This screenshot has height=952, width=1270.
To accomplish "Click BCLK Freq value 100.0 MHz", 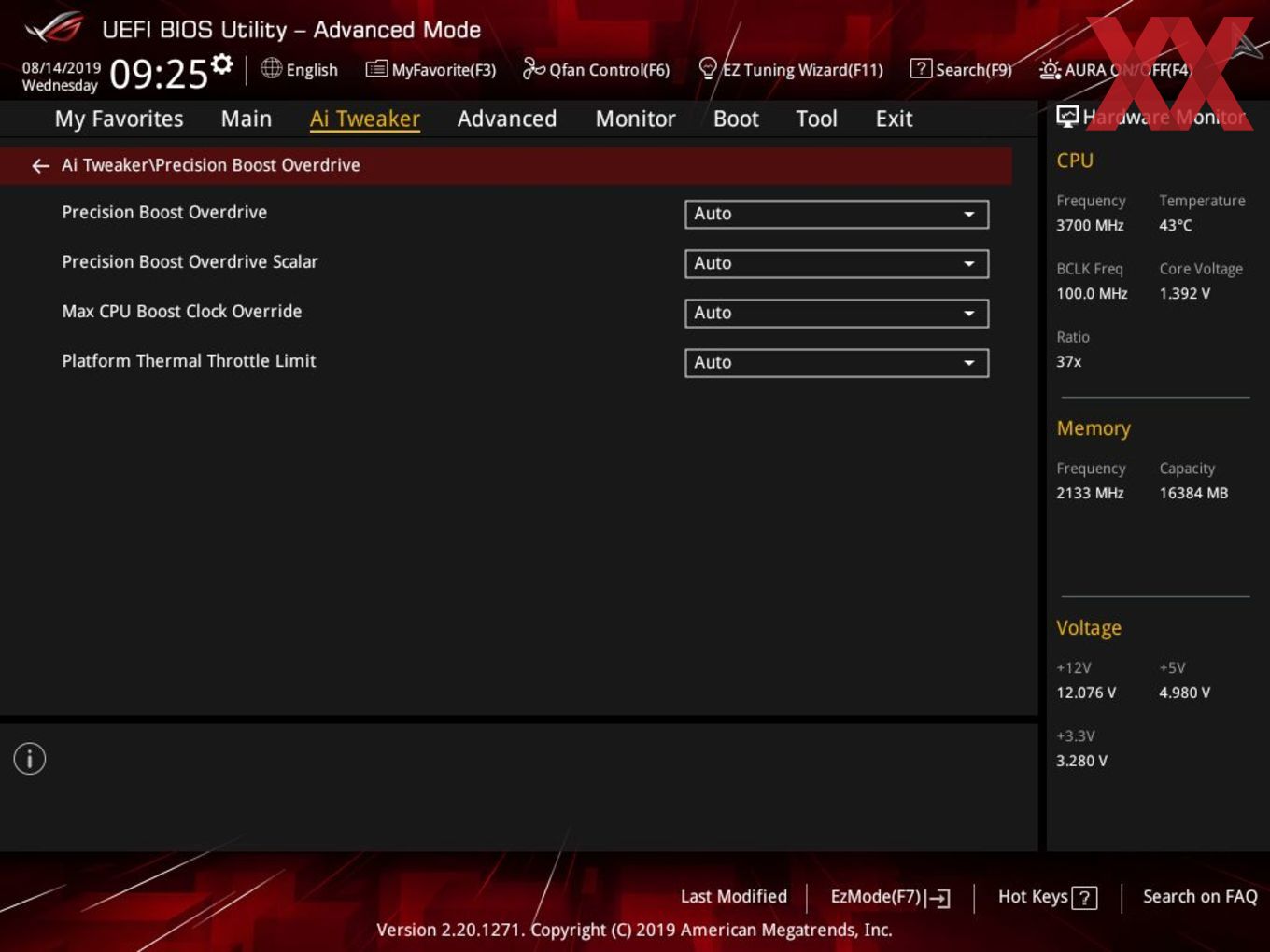I will click(x=1092, y=293).
